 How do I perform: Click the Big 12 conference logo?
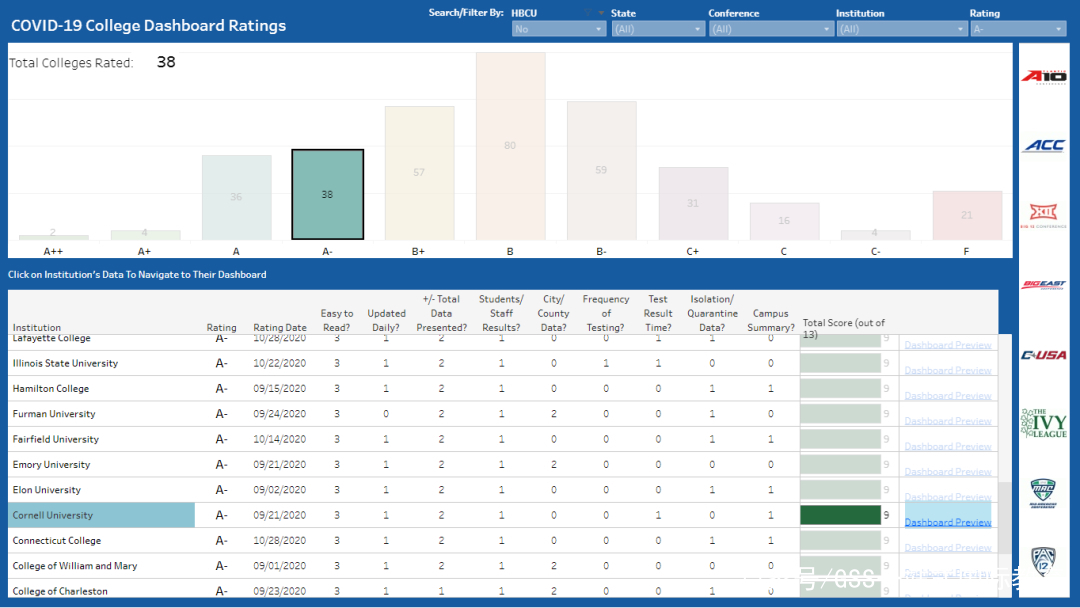click(x=1043, y=215)
